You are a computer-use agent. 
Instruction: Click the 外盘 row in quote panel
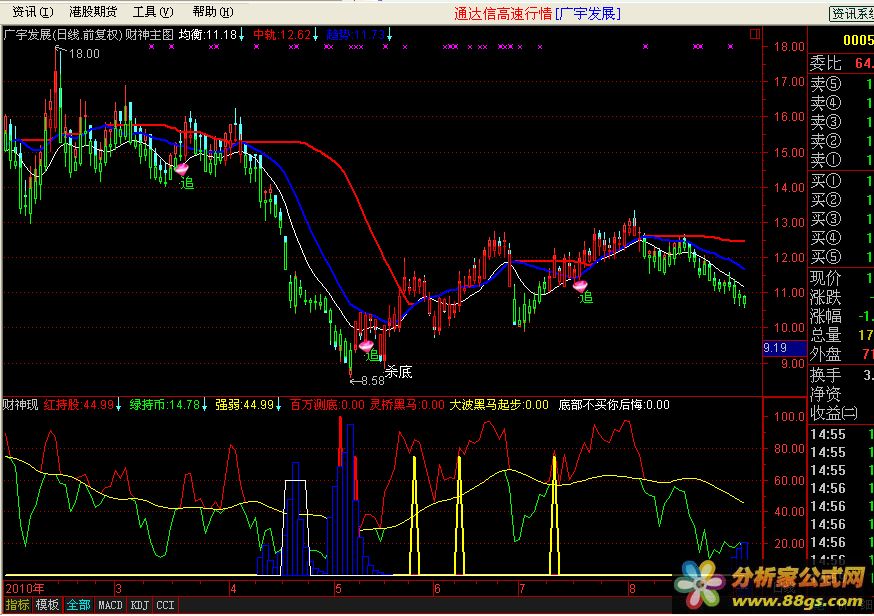pyautogui.click(x=841, y=354)
